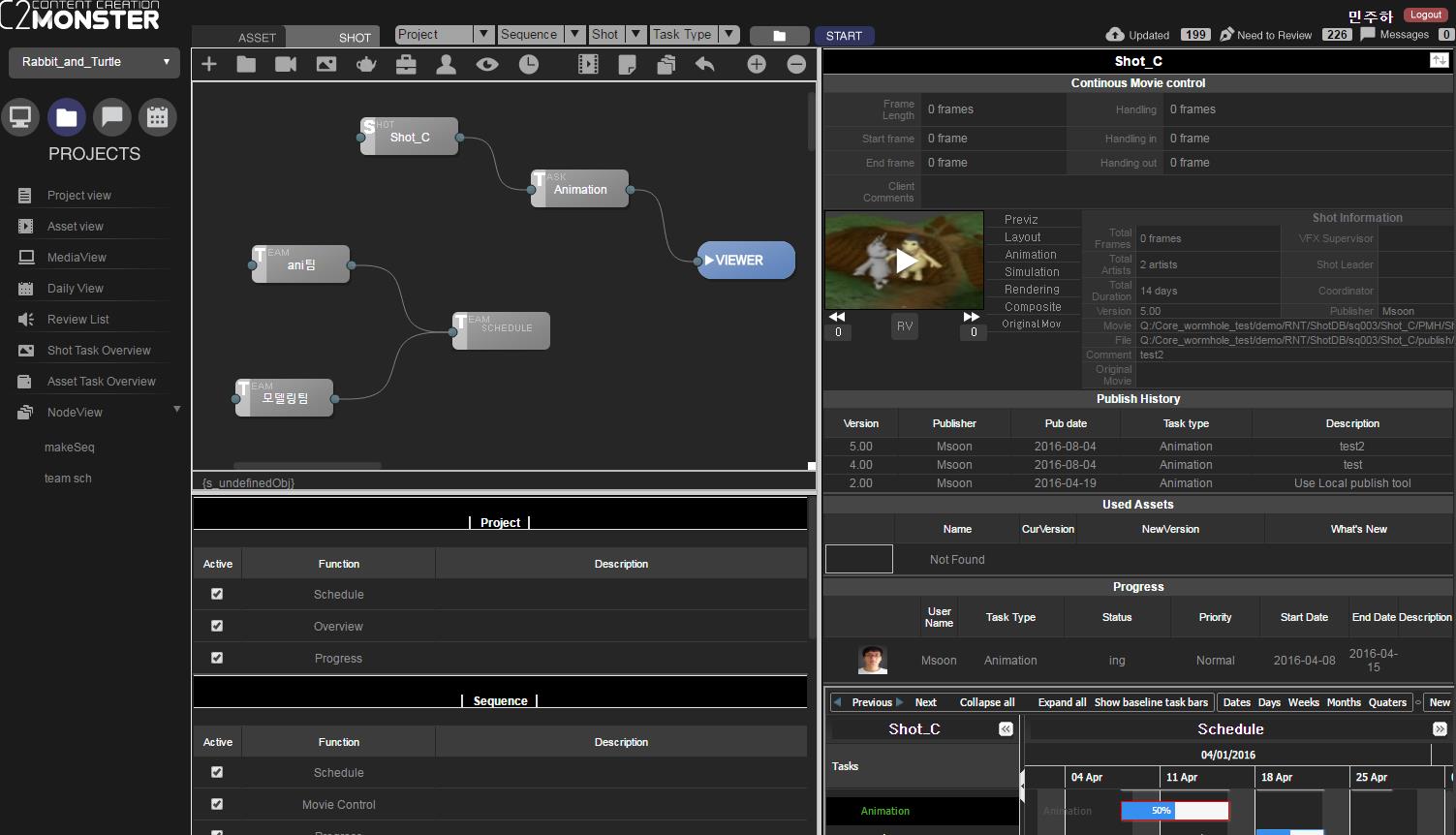Viewport: 1456px width, 835px height.
Task: Open Asset view in sidebar
Action: tap(76, 227)
